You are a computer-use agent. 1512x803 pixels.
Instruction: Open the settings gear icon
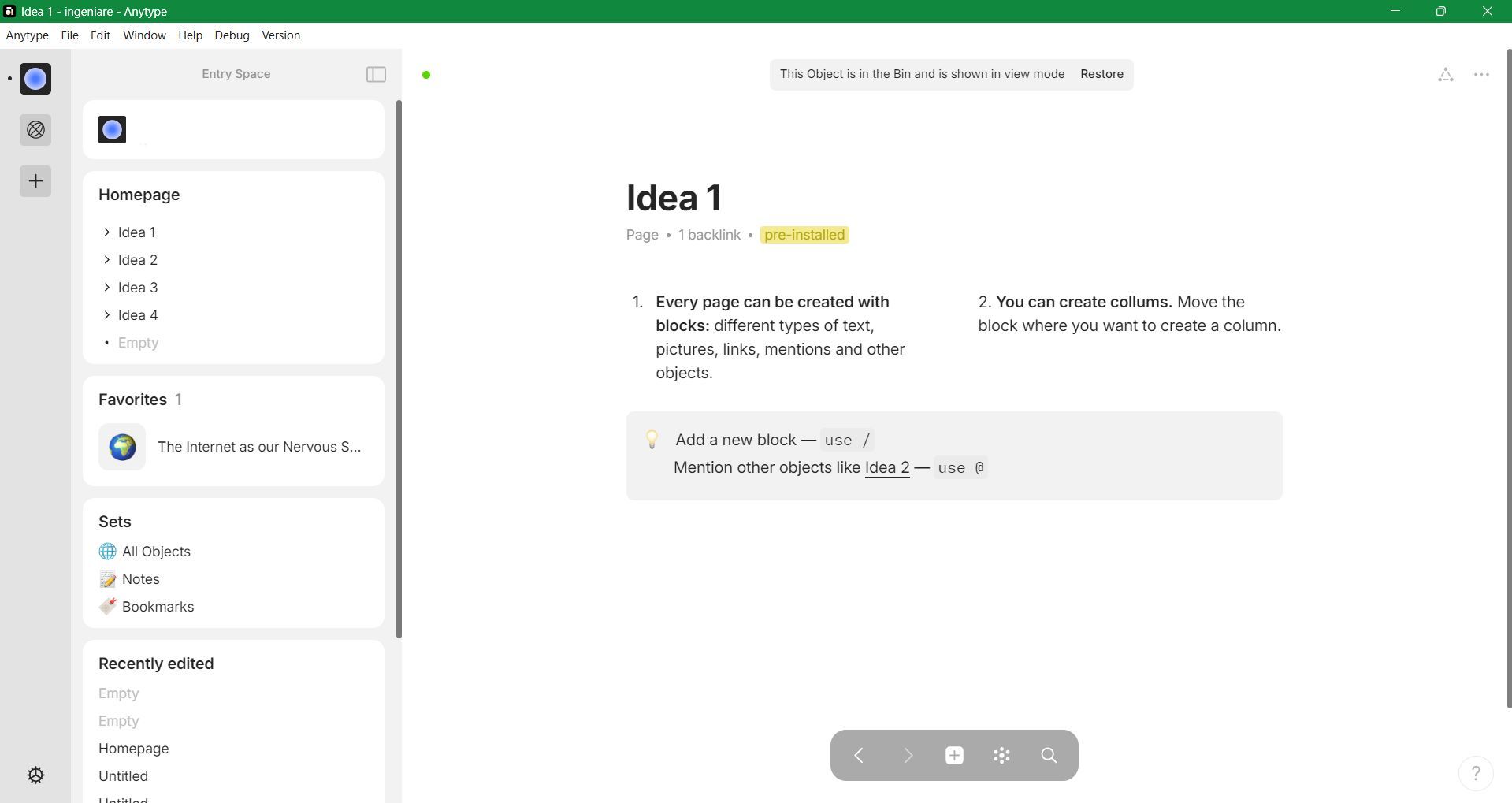(35, 775)
